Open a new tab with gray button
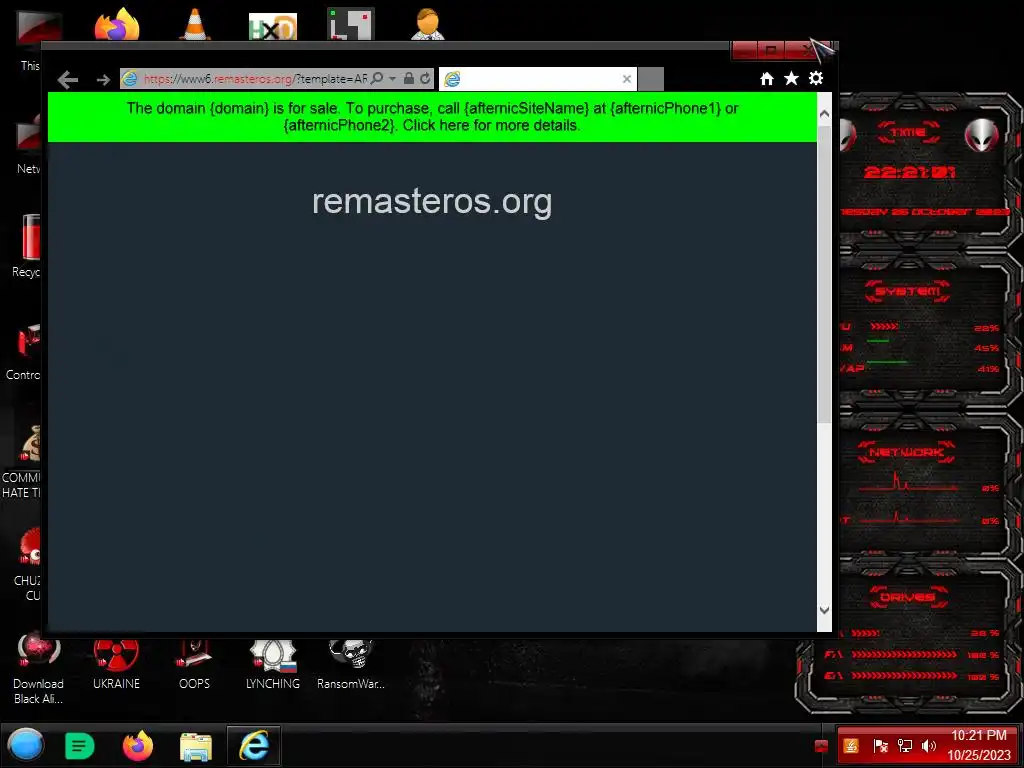1024x768 pixels. click(650, 79)
